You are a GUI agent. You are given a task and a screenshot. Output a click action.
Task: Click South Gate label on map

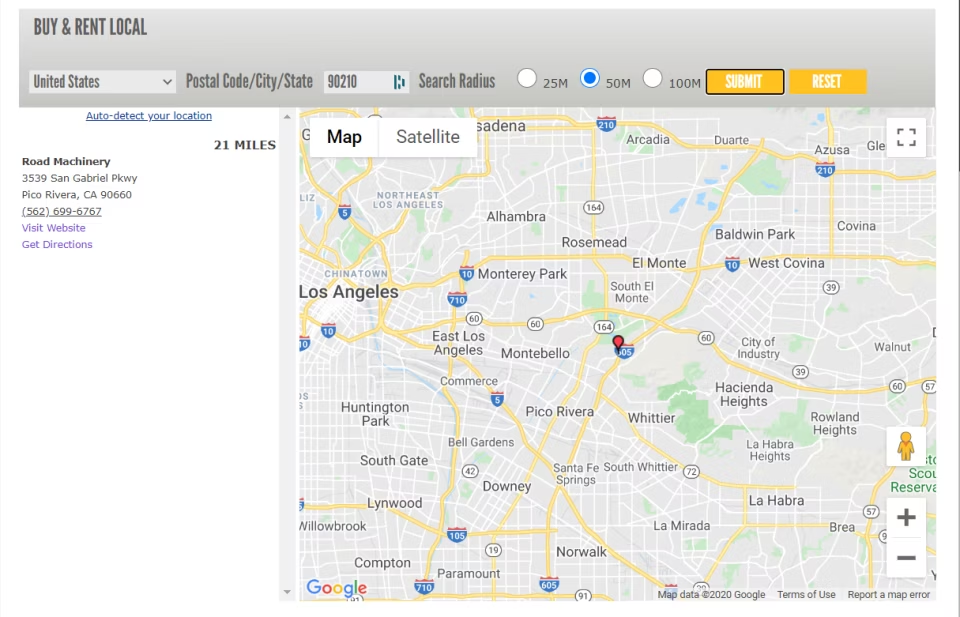click(394, 460)
